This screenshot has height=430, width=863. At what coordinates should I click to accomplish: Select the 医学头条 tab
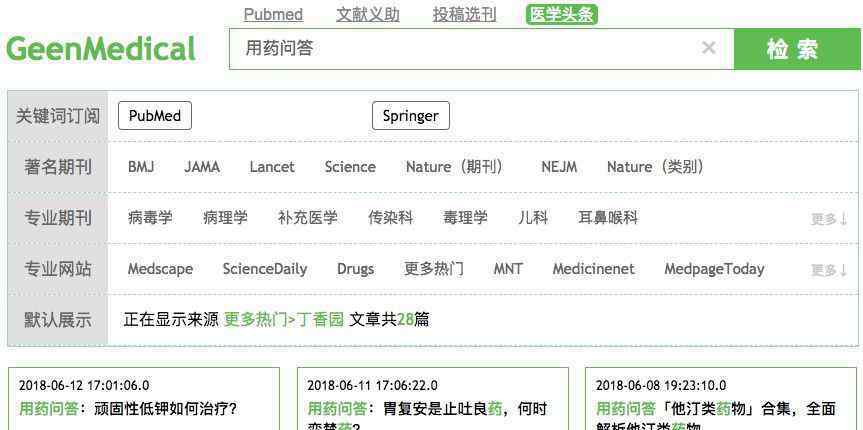pyautogui.click(x=561, y=14)
